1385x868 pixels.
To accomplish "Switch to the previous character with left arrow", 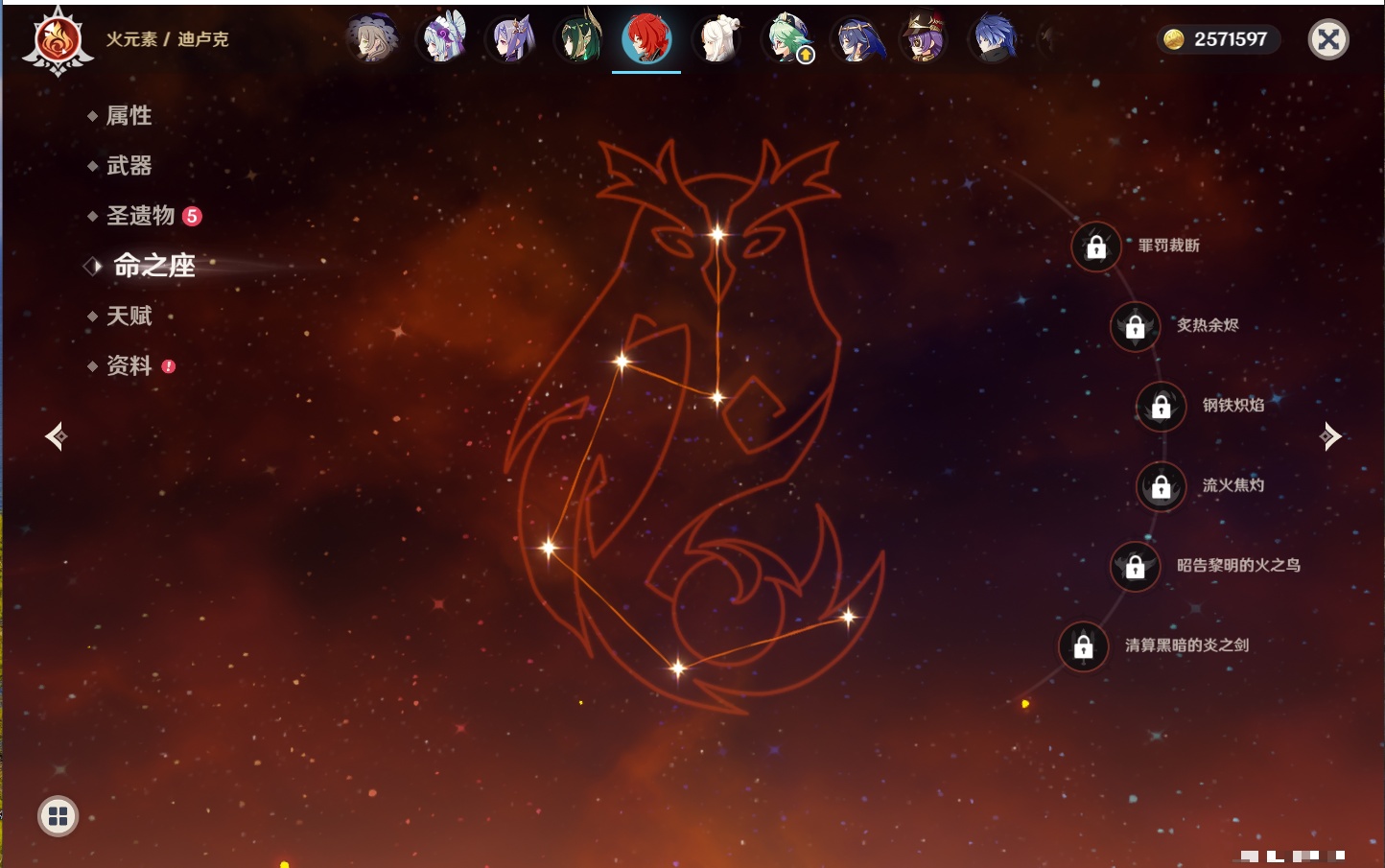I will 56,436.
